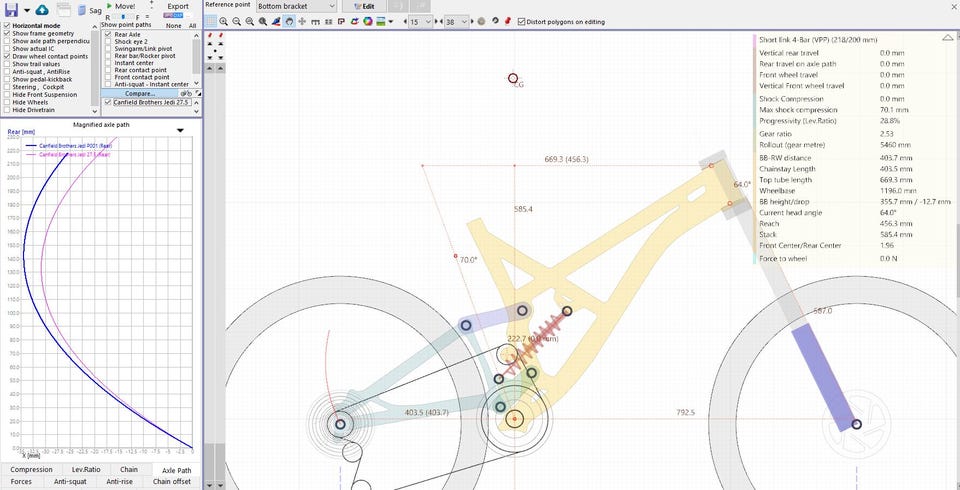The image size is (960, 490).
Task: Enable Show actual IC checkbox
Action: pos(8,49)
